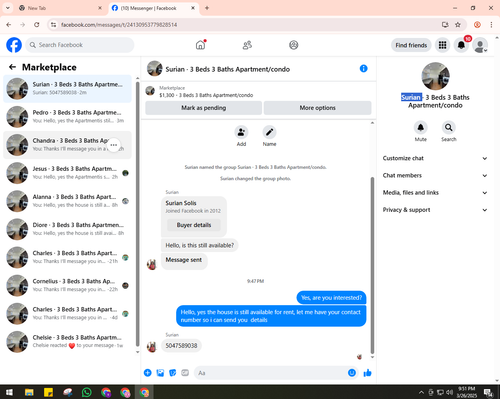The image size is (500, 399).
Task: Expand Privacy & support section
Action: click(x=435, y=210)
